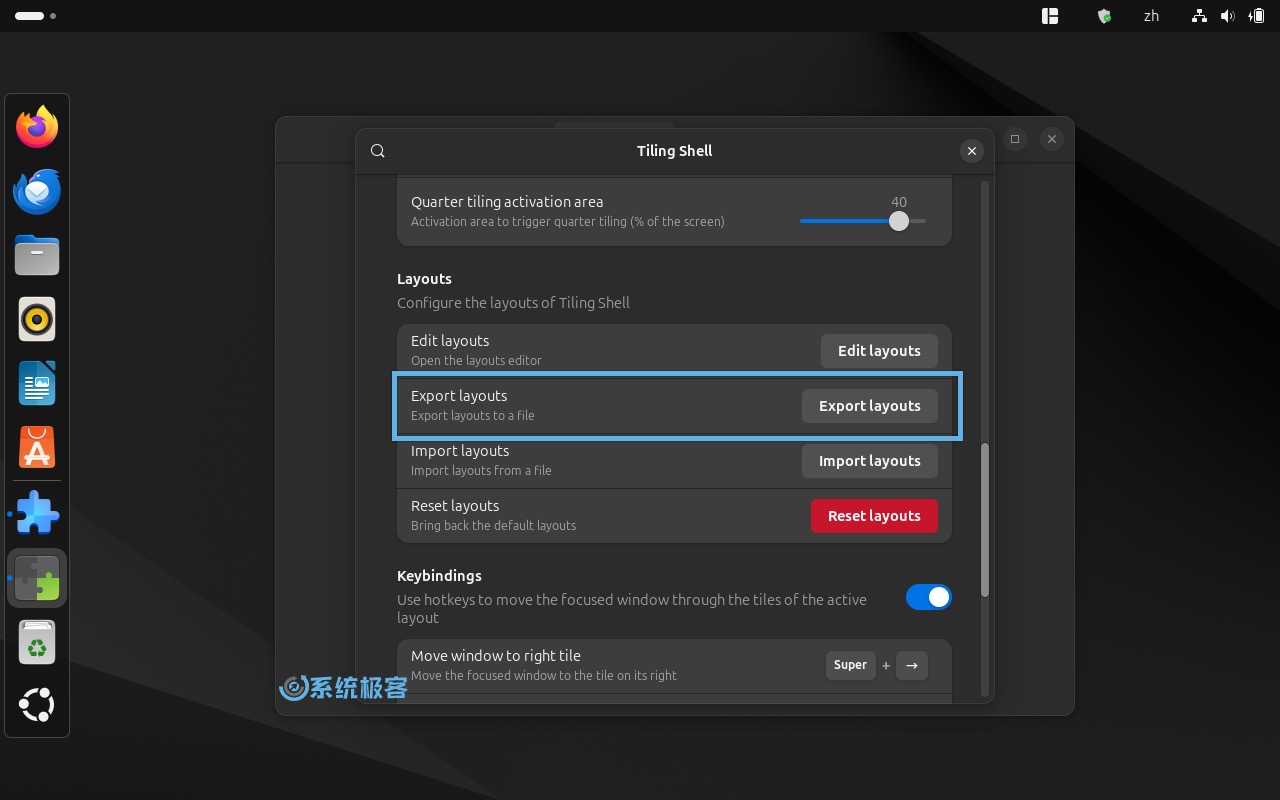Click the Export layouts button
The width and height of the screenshot is (1280, 800).
click(x=870, y=406)
